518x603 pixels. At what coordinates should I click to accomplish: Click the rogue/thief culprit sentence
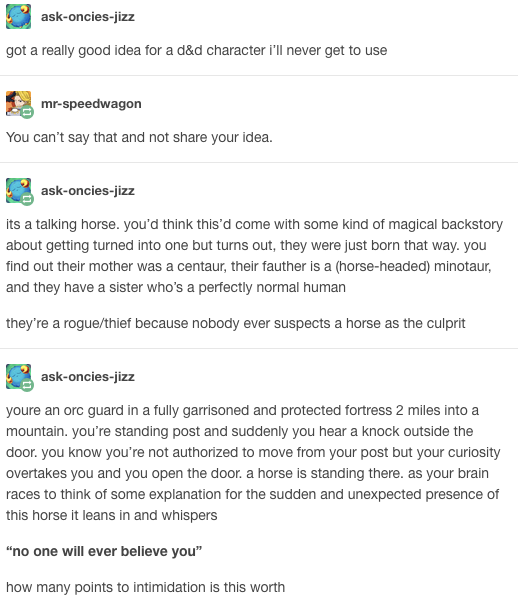(235, 323)
